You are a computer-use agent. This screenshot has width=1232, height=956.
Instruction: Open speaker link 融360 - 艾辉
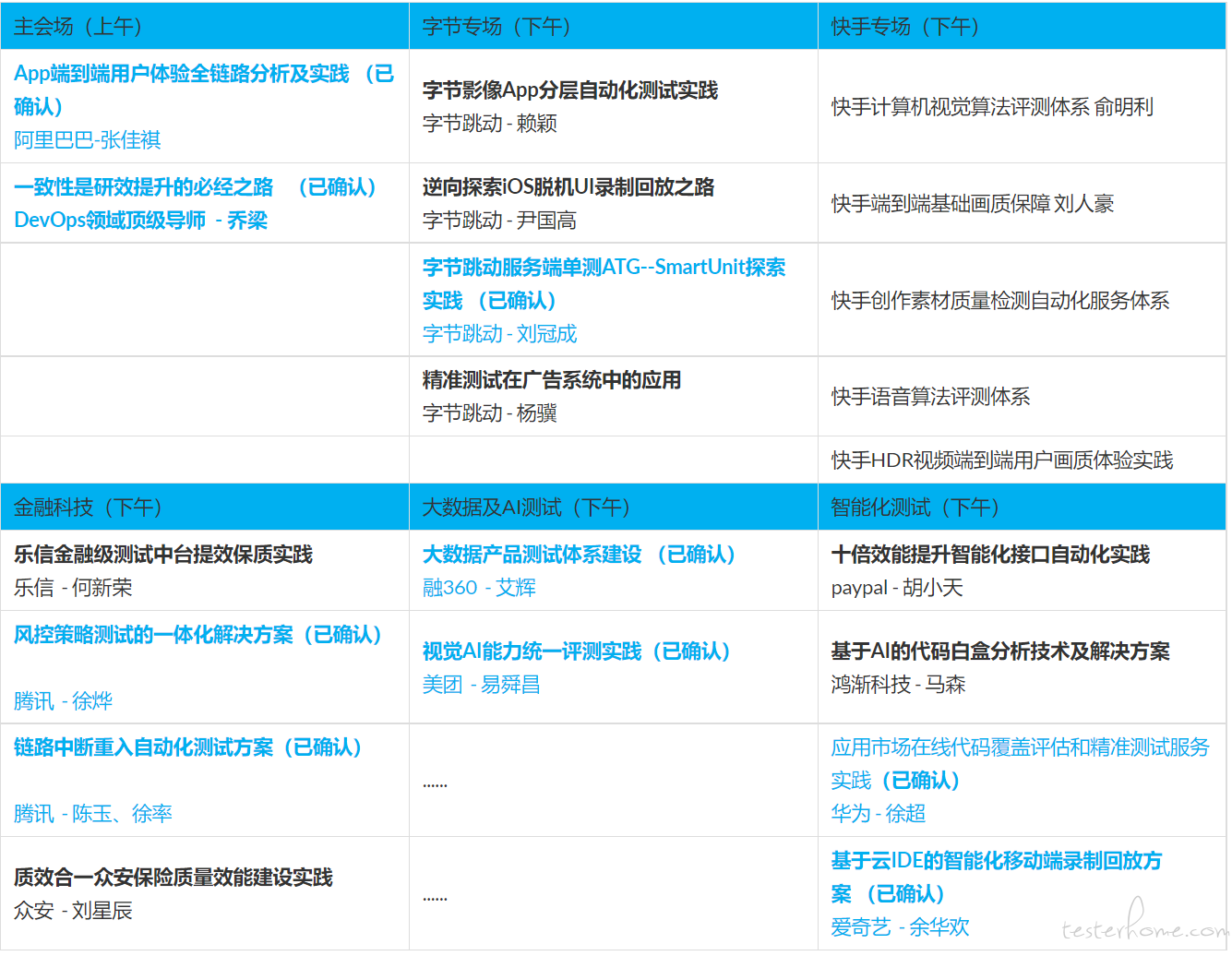pos(479,588)
